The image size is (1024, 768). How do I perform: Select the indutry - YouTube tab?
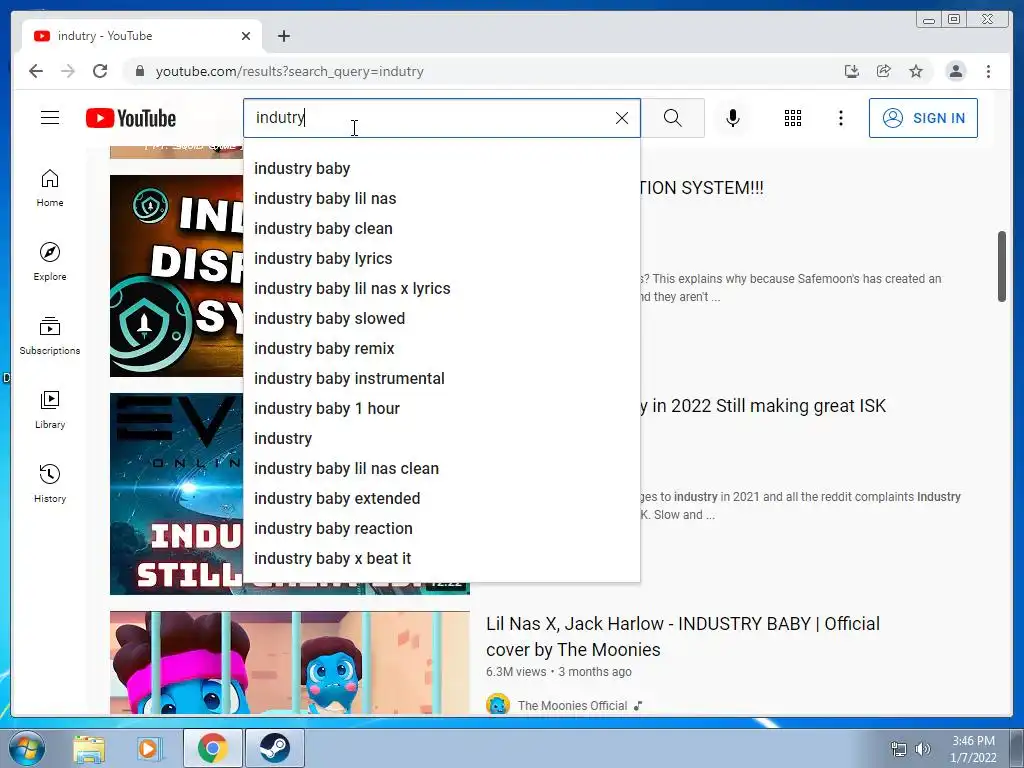point(142,36)
